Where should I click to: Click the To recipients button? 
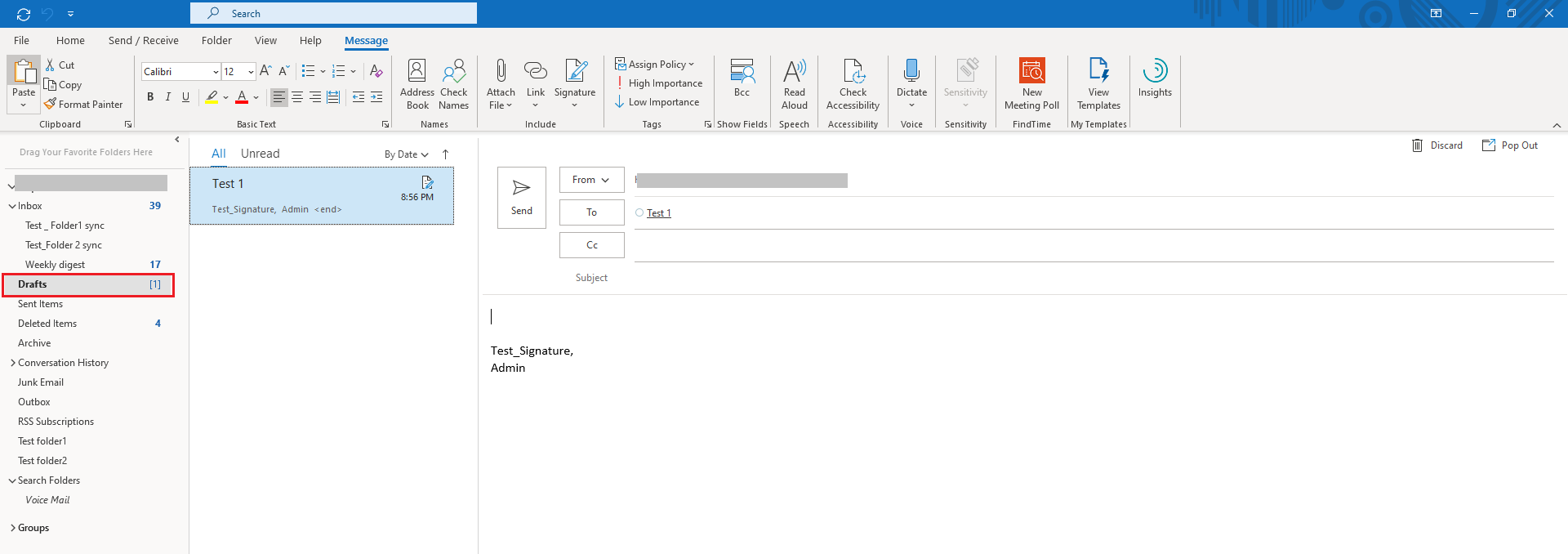point(591,212)
